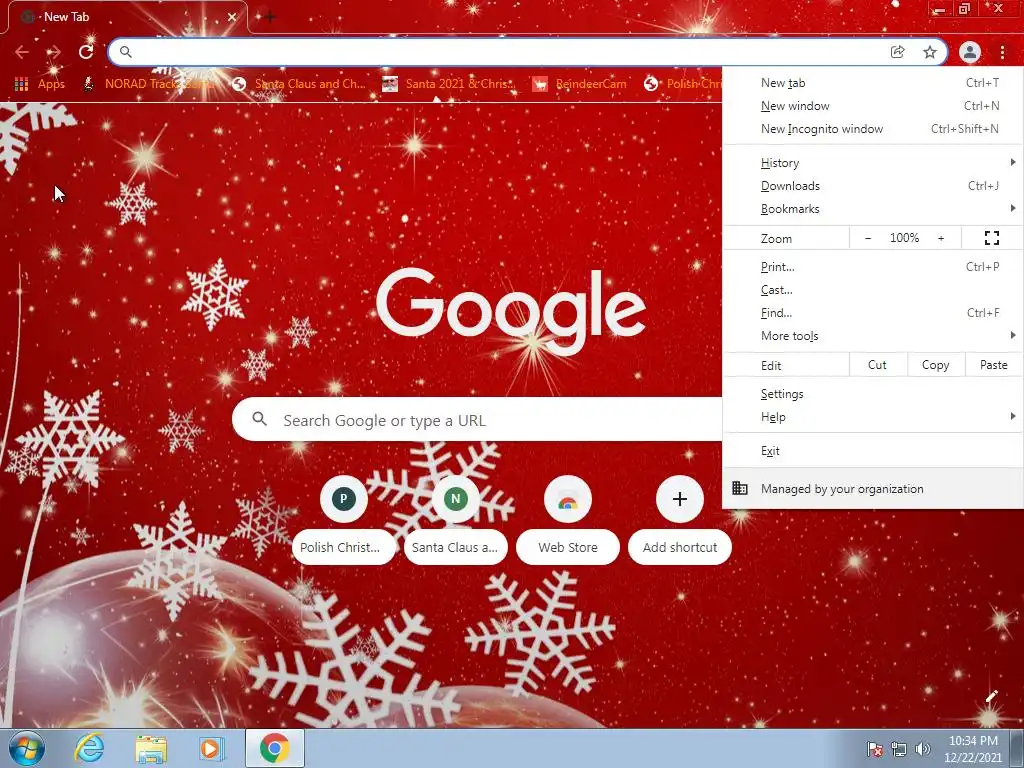Select the New Tab browser tab
1024x768 pixels.
(127, 17)
